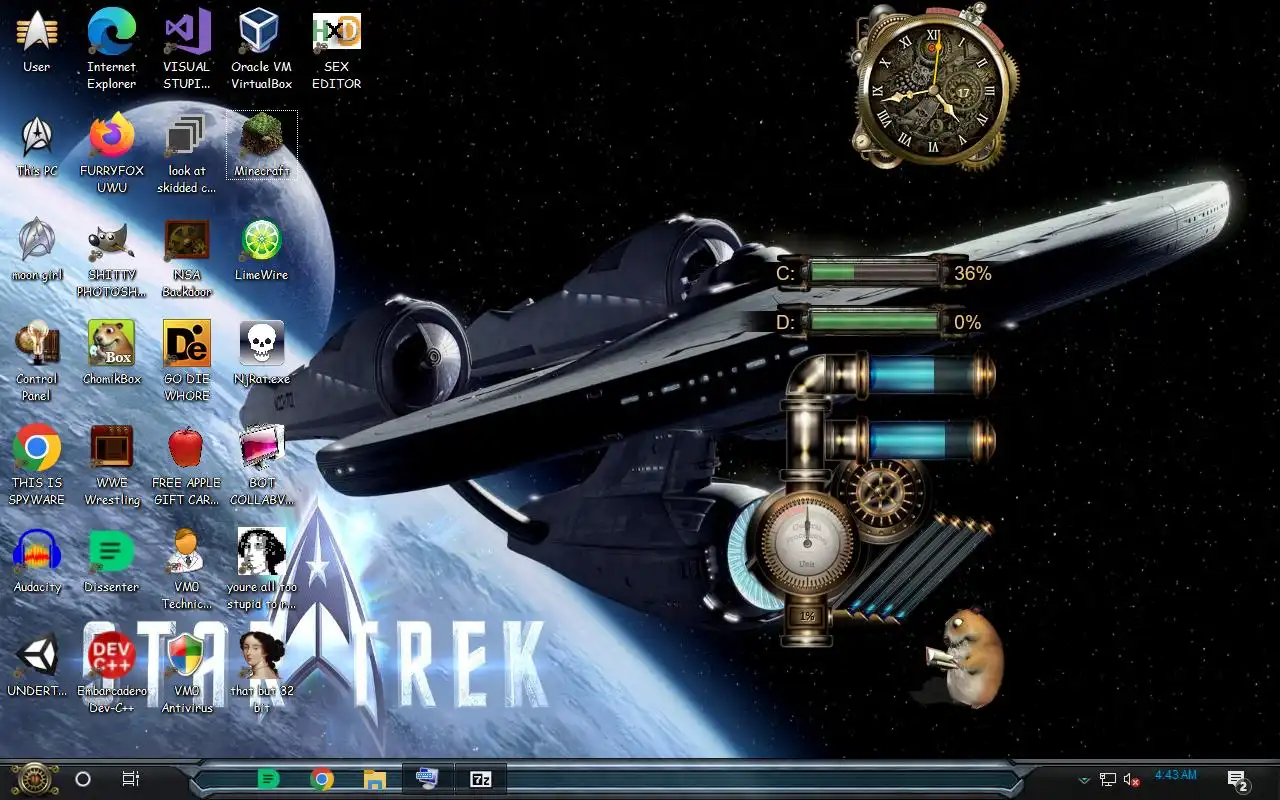Click the C: drive 36% usage bar

coord(876,272)
